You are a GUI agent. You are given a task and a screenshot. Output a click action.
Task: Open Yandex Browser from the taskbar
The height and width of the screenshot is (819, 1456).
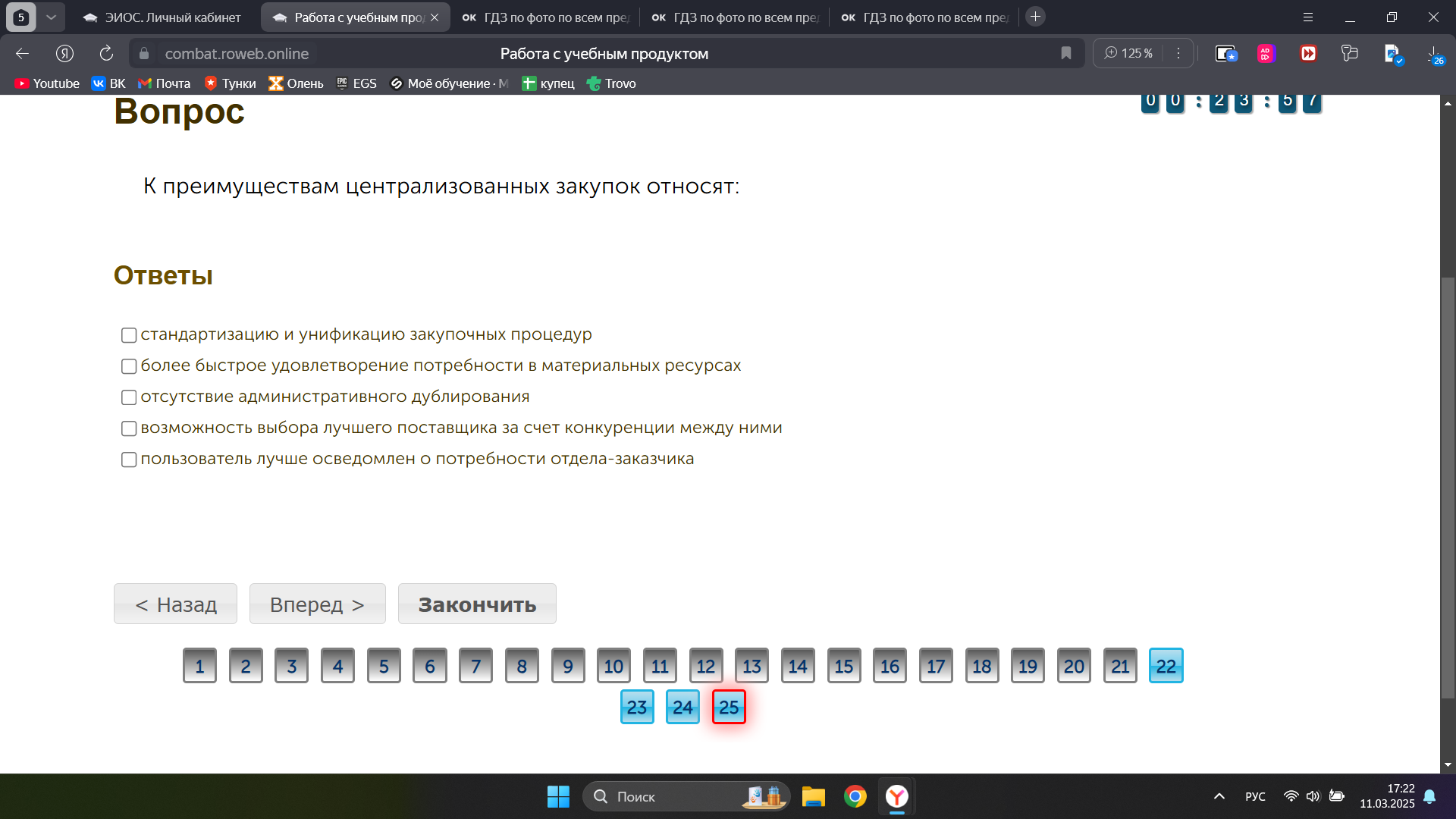tap(897, 796)
